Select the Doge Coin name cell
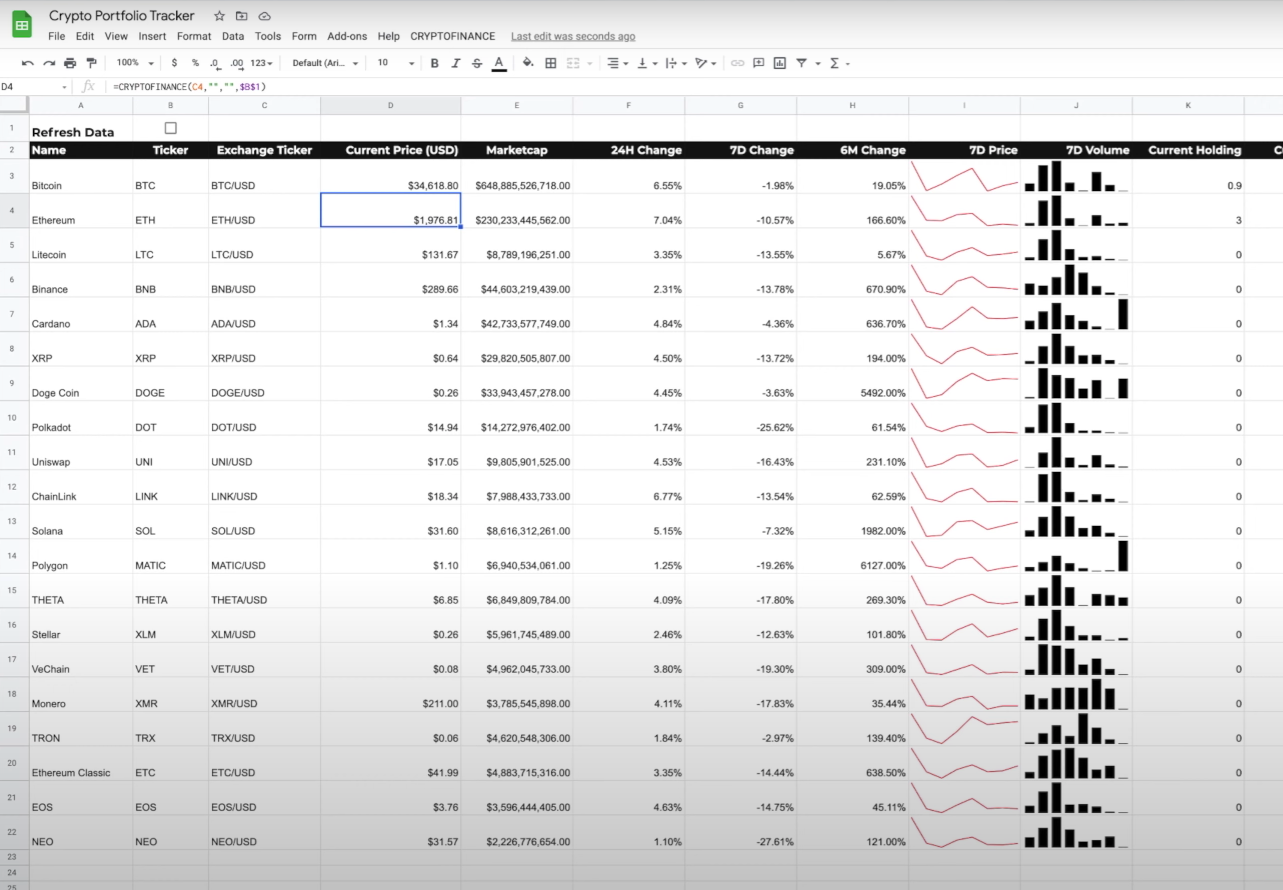The image size is (1283, 890). (x=80, y=384)
